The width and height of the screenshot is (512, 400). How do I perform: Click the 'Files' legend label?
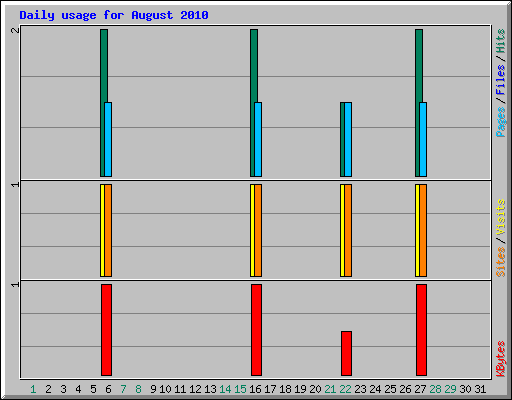[500, 79]
